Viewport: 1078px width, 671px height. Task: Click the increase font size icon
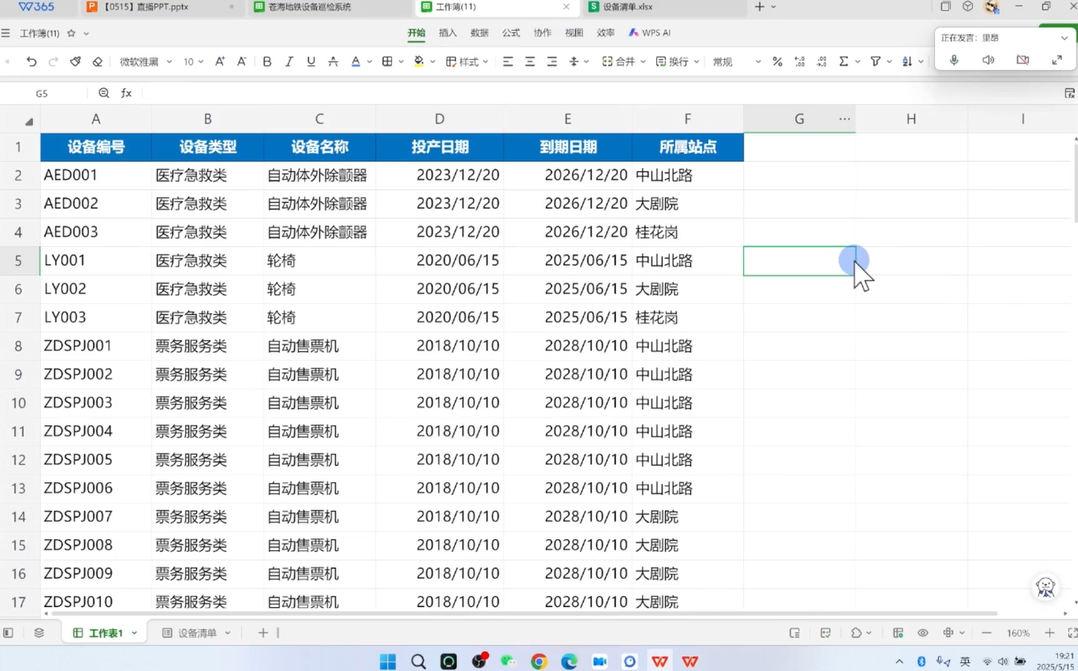220,62
